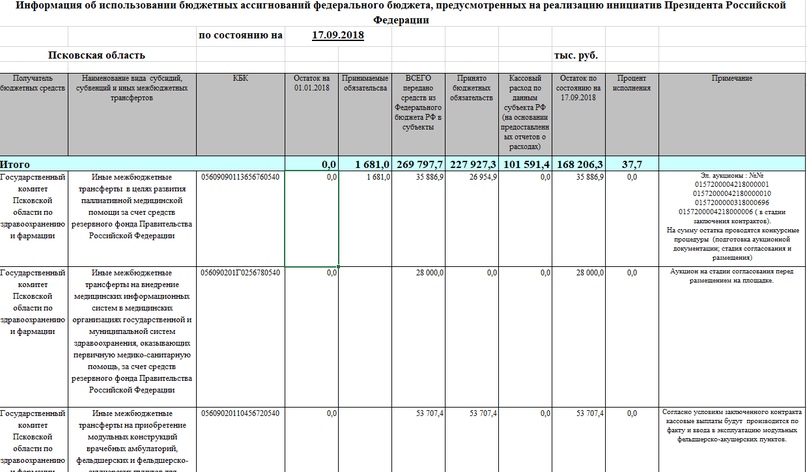
Task: Click the 'Остаток по состоянию на 17.09.2018' header
Action: pyautogui.click(x=578, y=114)
